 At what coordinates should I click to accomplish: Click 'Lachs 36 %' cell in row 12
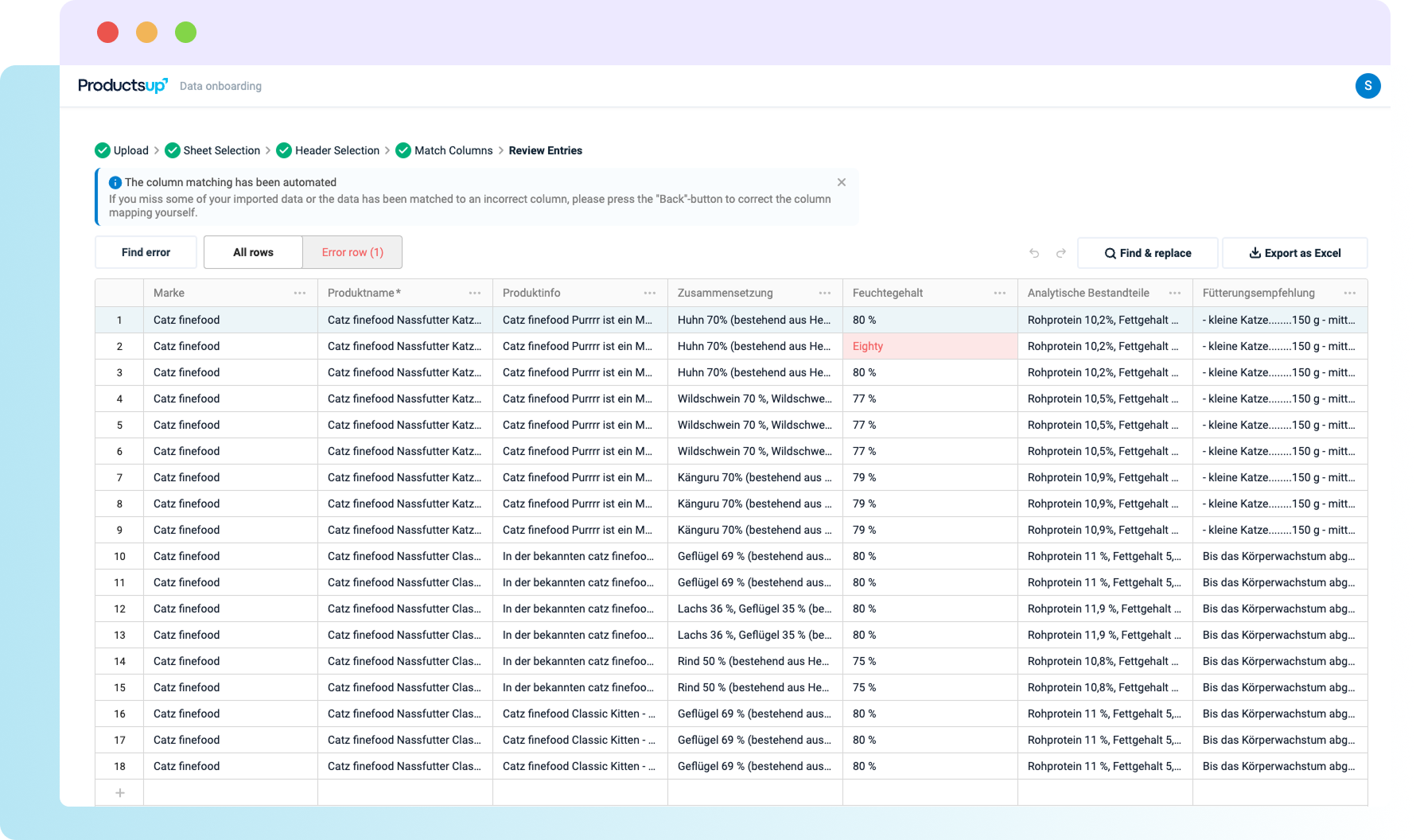coord(755,609)
